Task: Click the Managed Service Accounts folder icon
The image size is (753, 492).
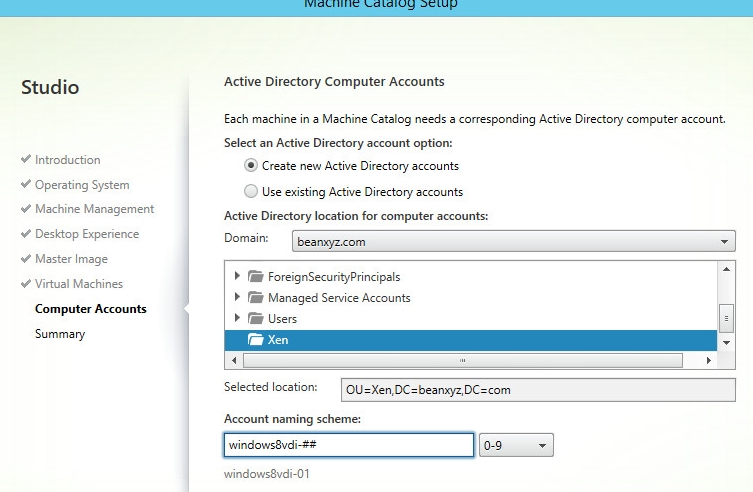Action: [x=255, y=298]
